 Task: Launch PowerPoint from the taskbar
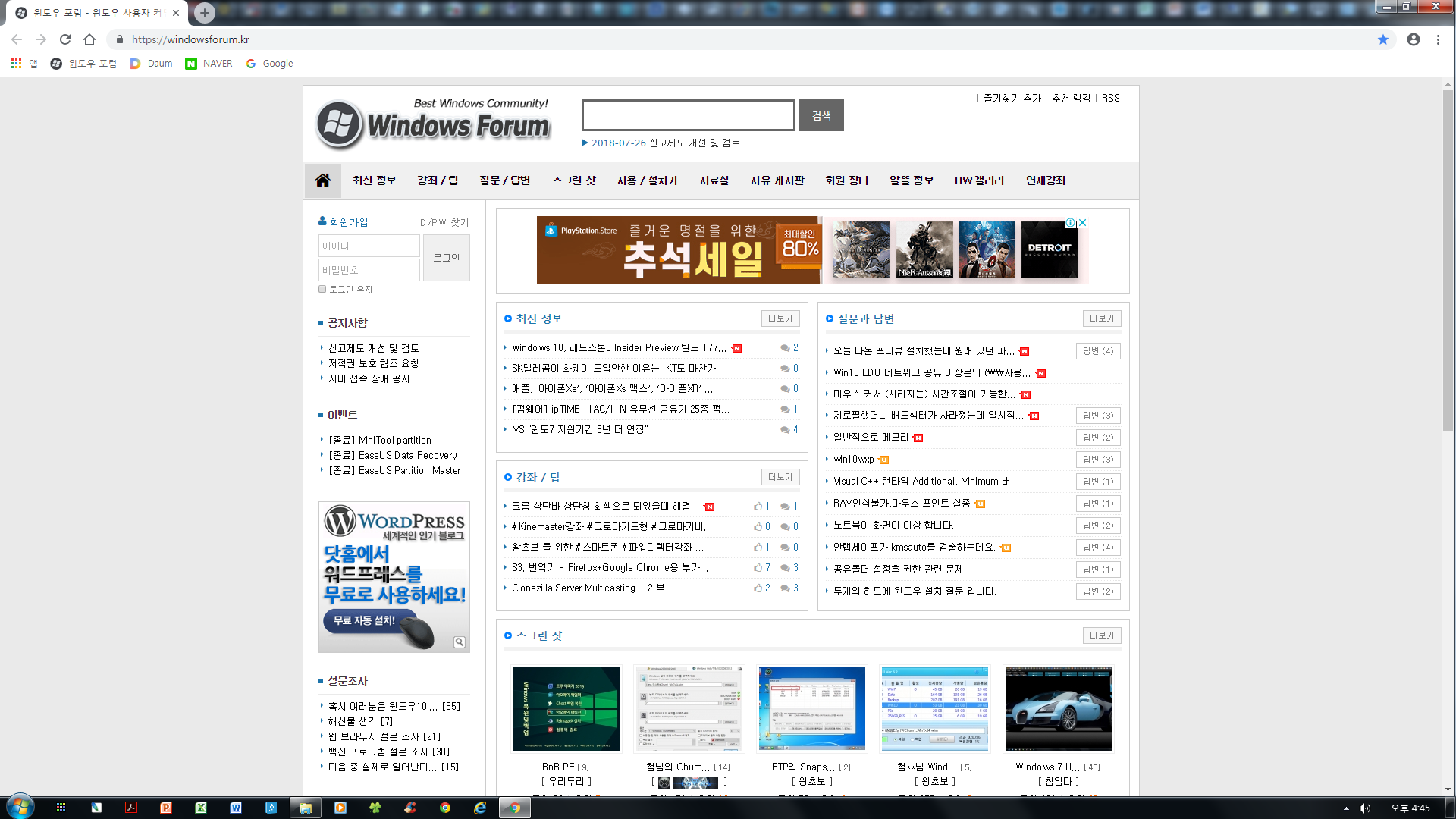[165, 808]
